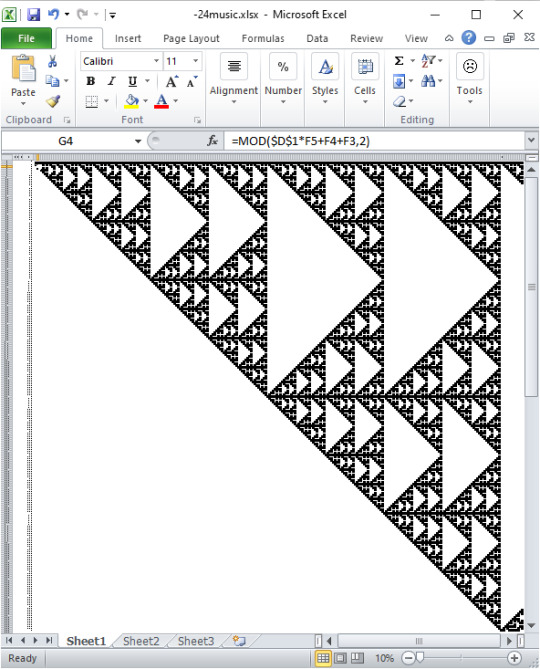Click the Fill down arrow icon
Screen dimensions: 540x669
[399, 81]
